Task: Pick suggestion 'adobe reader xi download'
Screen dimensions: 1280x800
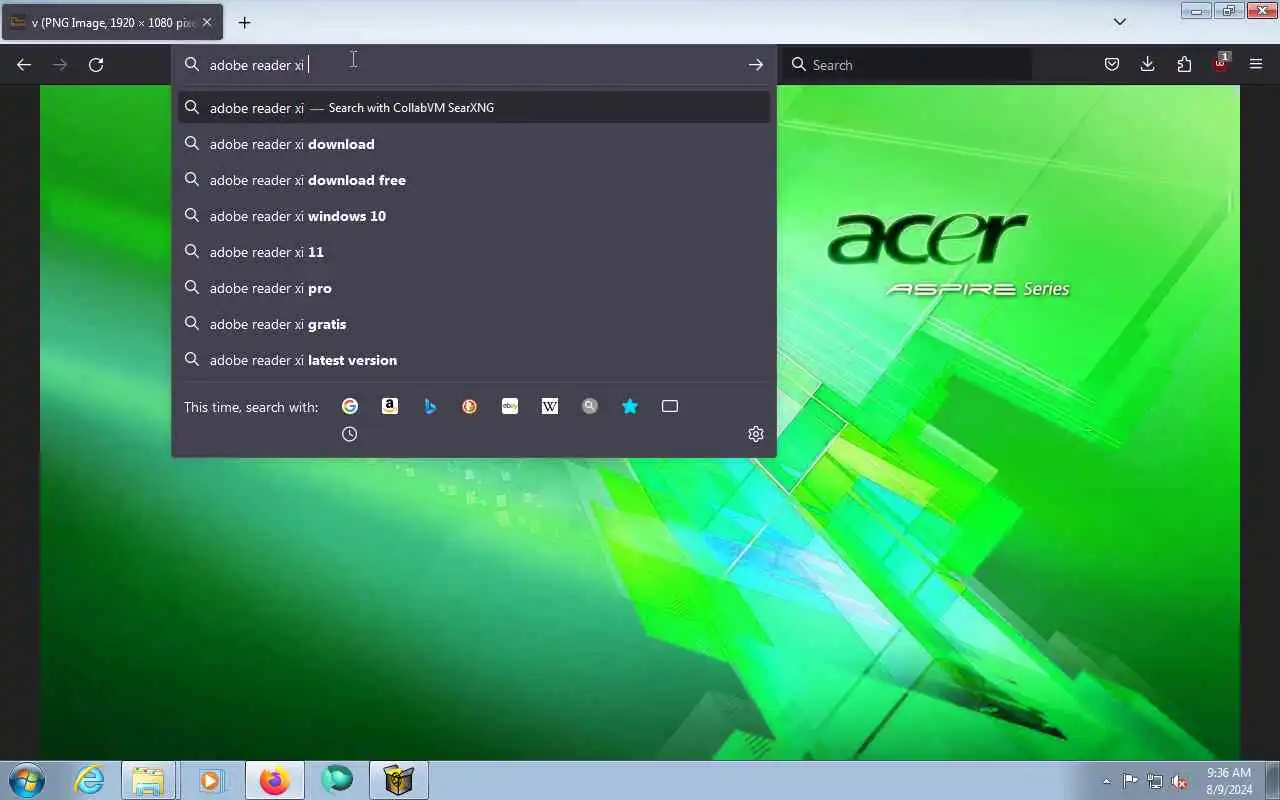Action: (474, 144)
